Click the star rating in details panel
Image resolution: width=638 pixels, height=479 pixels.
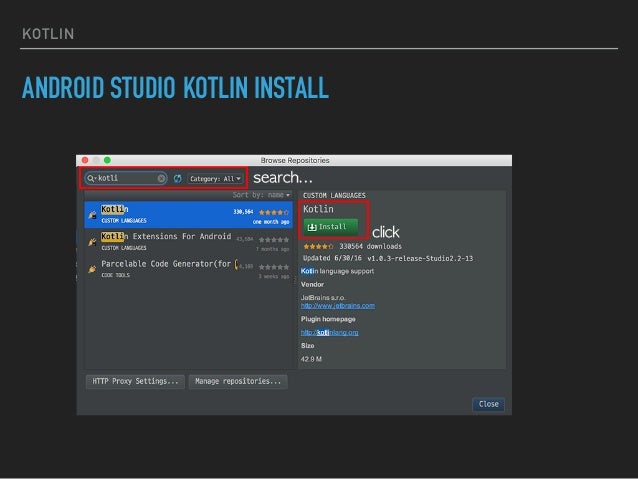click(x=318, y=245)
